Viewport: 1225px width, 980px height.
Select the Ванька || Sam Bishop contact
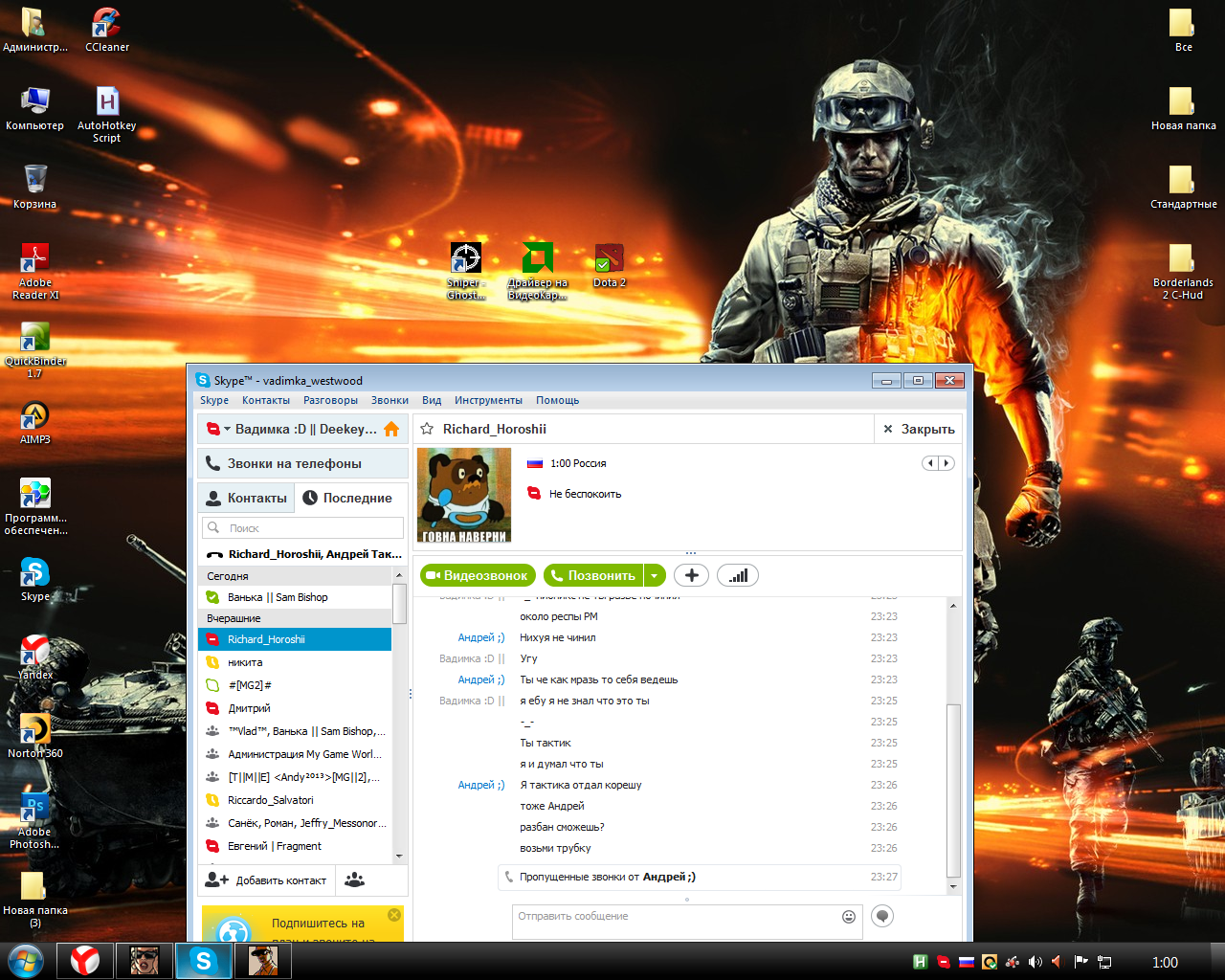295,597
